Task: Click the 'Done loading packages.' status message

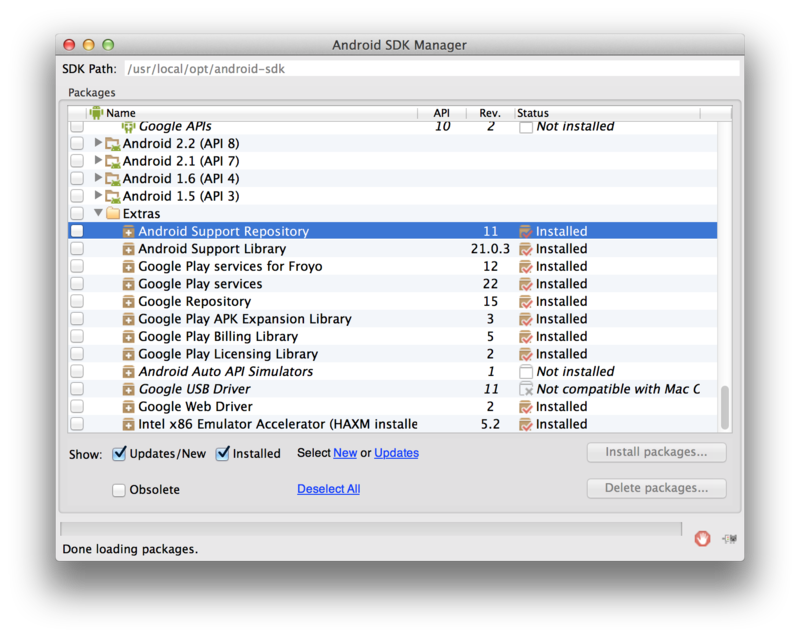Action: click(x=130, y=549)
